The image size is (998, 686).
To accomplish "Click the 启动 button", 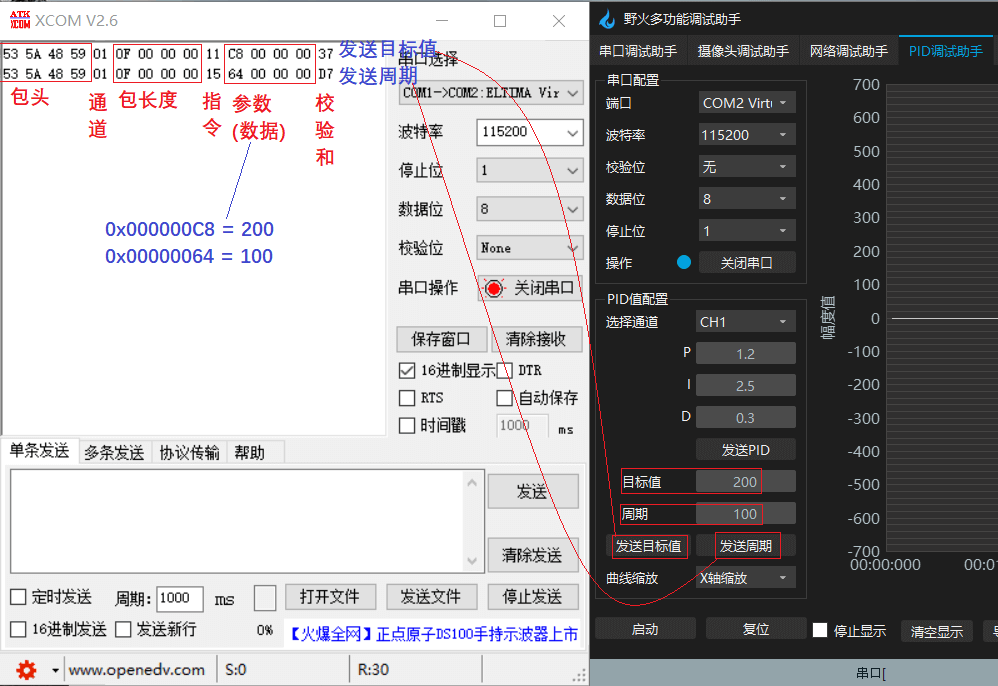I will [x=645, y=629].
